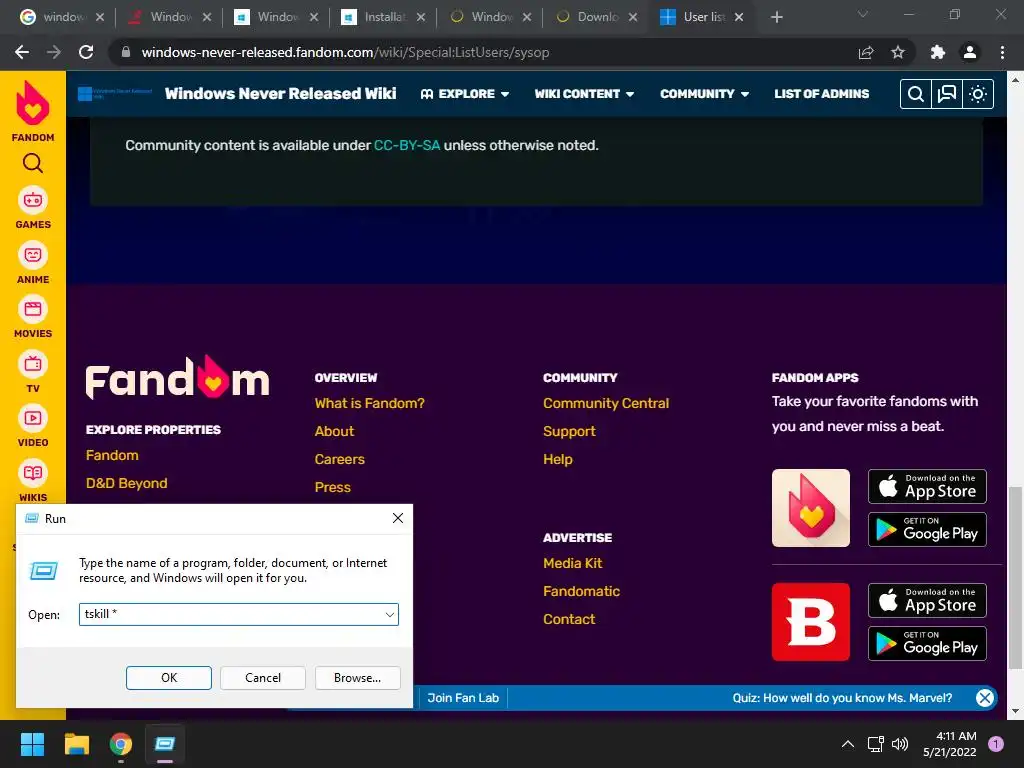
Task: Open the Windows Start menu
Action: coord(32,744)
